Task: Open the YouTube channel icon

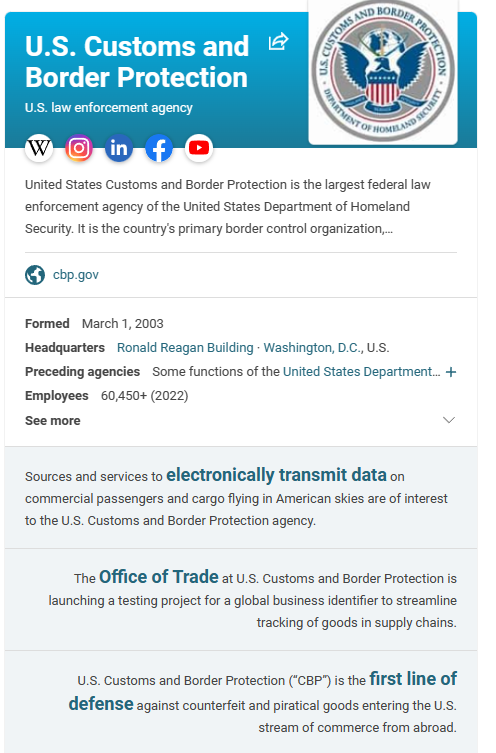Action: click(x=199, y=148)
